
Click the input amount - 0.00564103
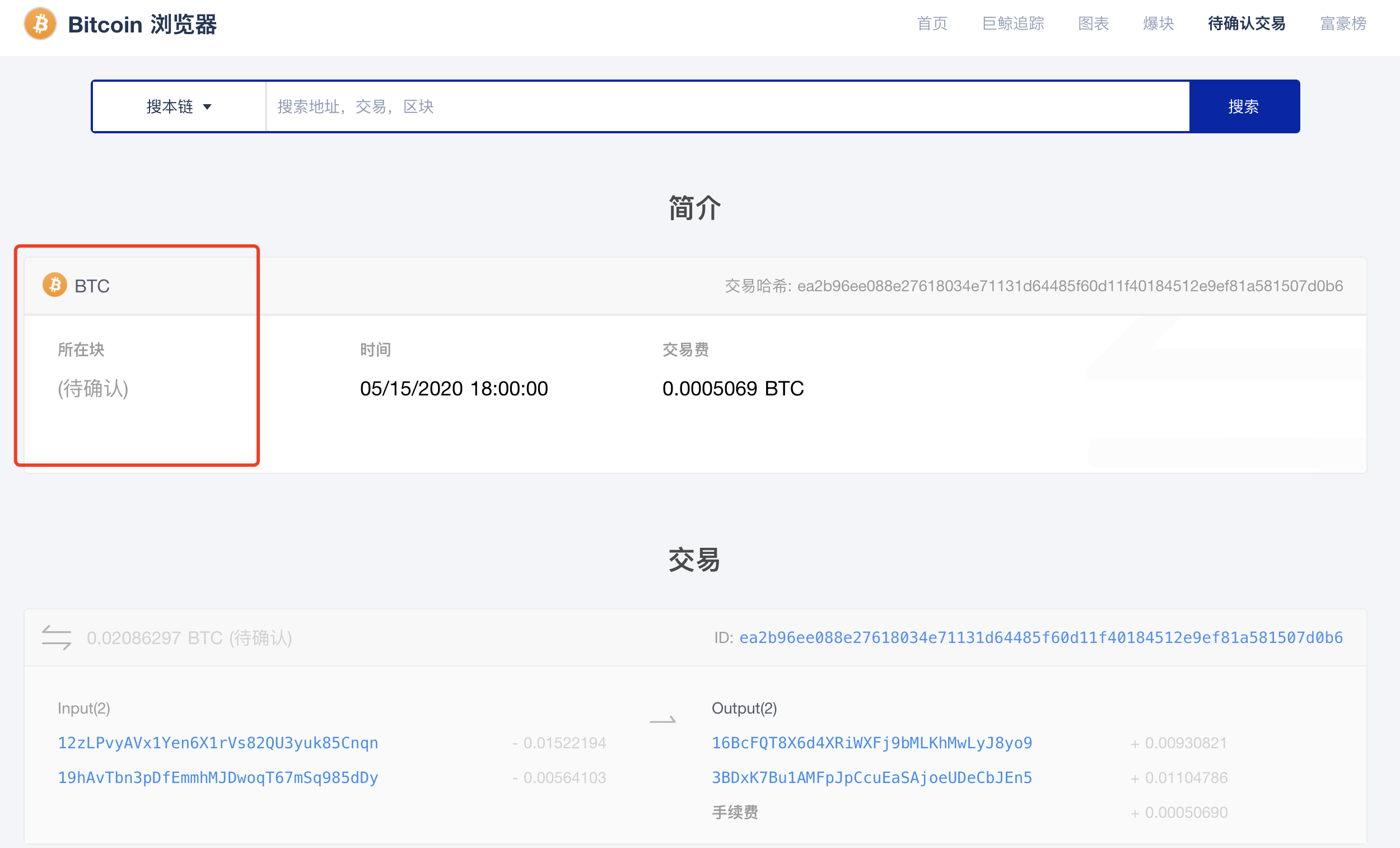point(559,777)
